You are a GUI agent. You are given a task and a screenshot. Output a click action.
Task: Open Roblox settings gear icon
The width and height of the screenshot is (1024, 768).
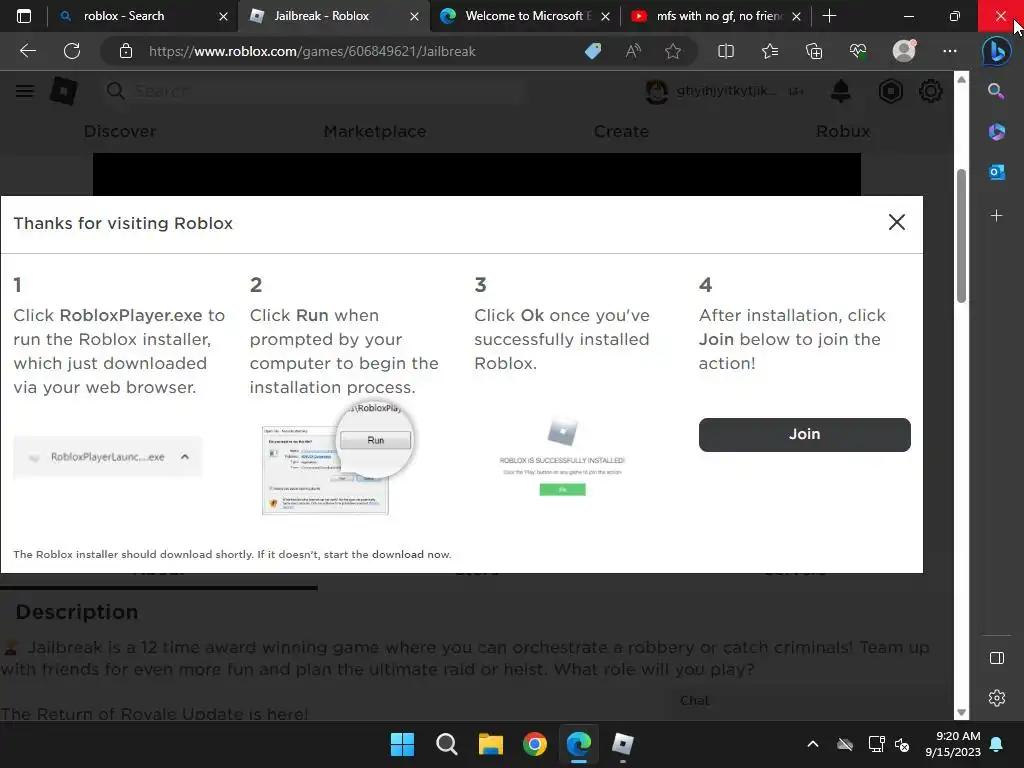pos(931,91)
